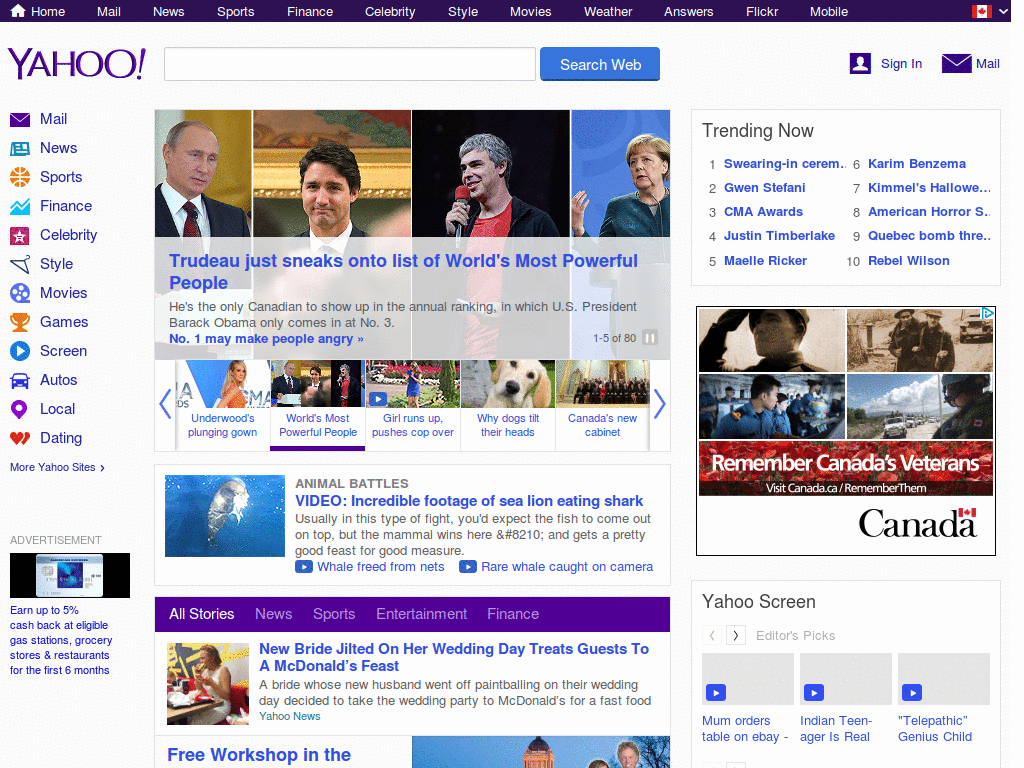
Task: Switch to the Sports stories tab
Action: 334,614
